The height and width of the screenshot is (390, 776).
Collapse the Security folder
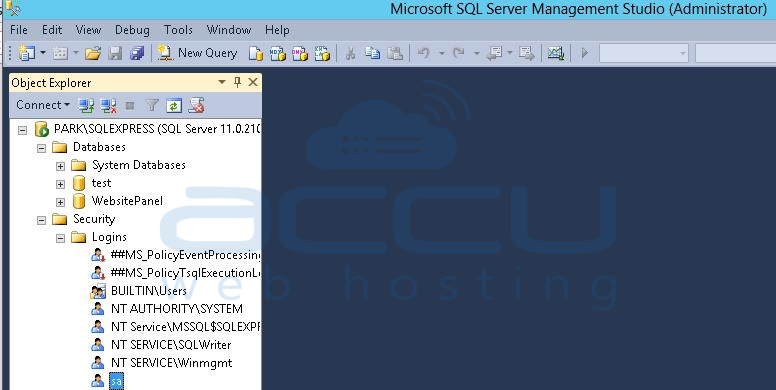coord(42,220)
